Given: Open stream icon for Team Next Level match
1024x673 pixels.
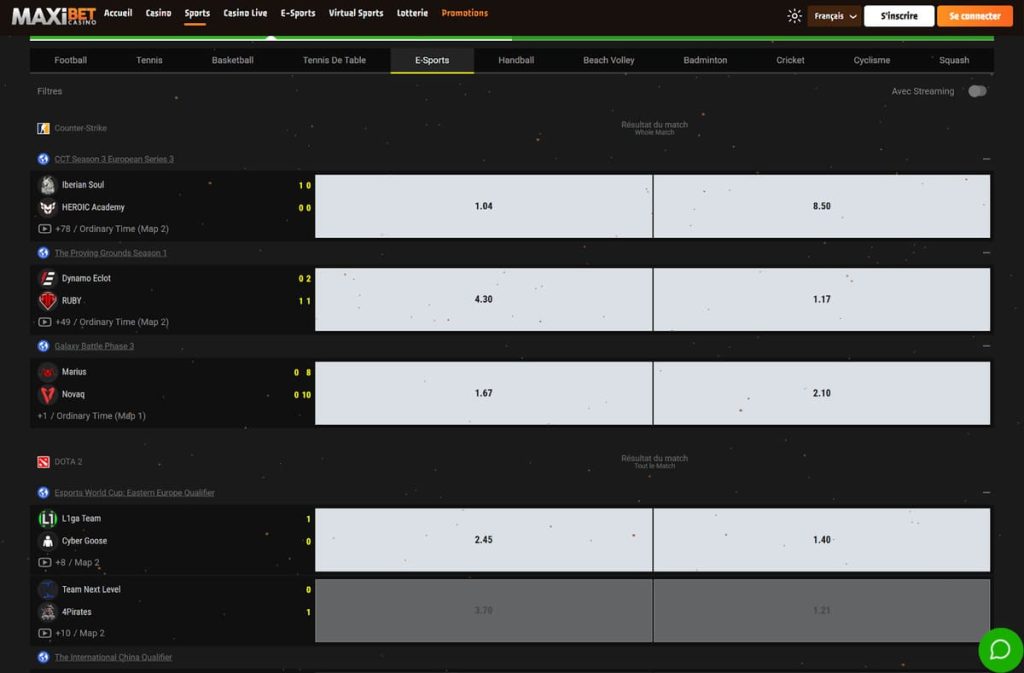Looking at the screenshot, I should coord(44,633).
